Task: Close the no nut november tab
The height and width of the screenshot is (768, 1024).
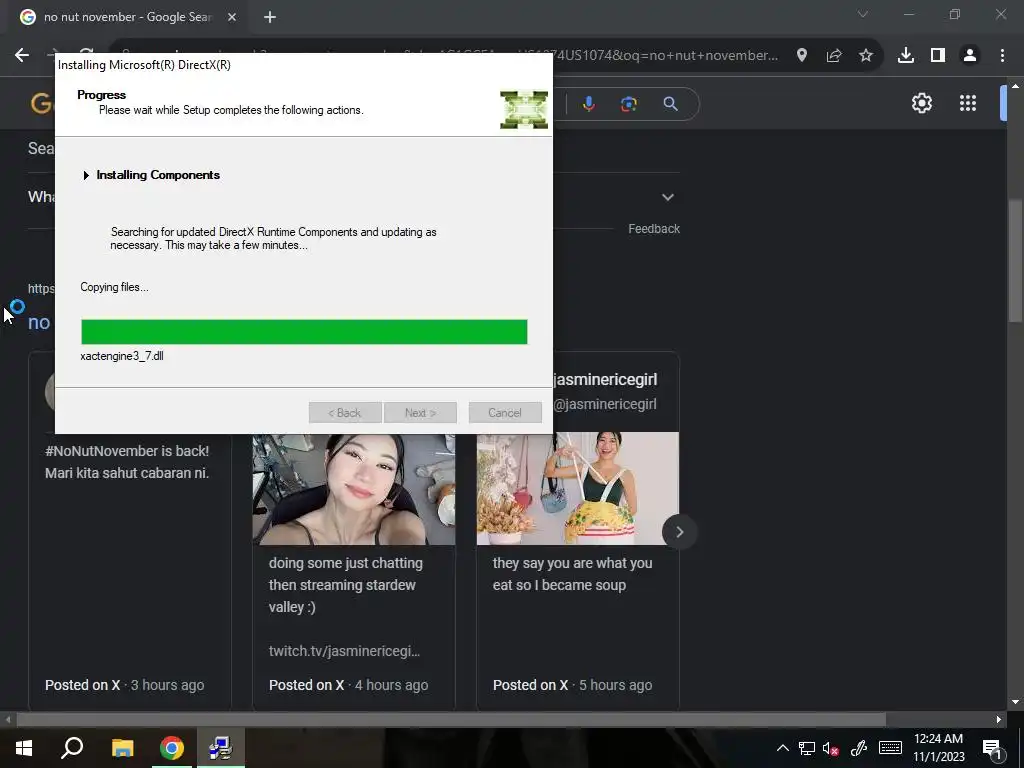Action: [x=232, y=17]
